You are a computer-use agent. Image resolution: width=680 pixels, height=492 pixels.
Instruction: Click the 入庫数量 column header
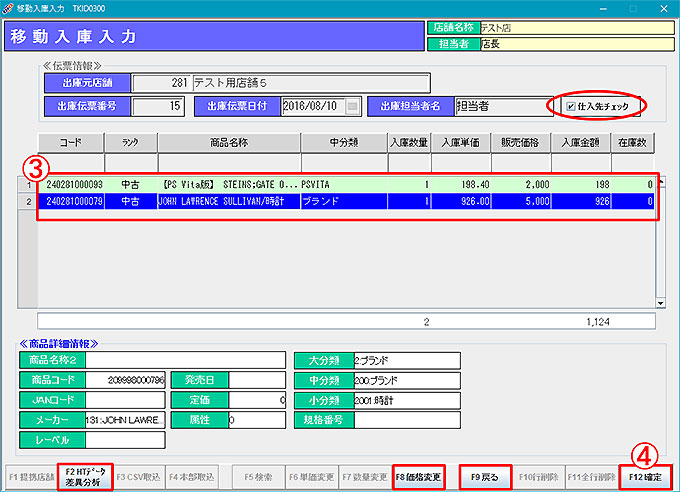409,142
